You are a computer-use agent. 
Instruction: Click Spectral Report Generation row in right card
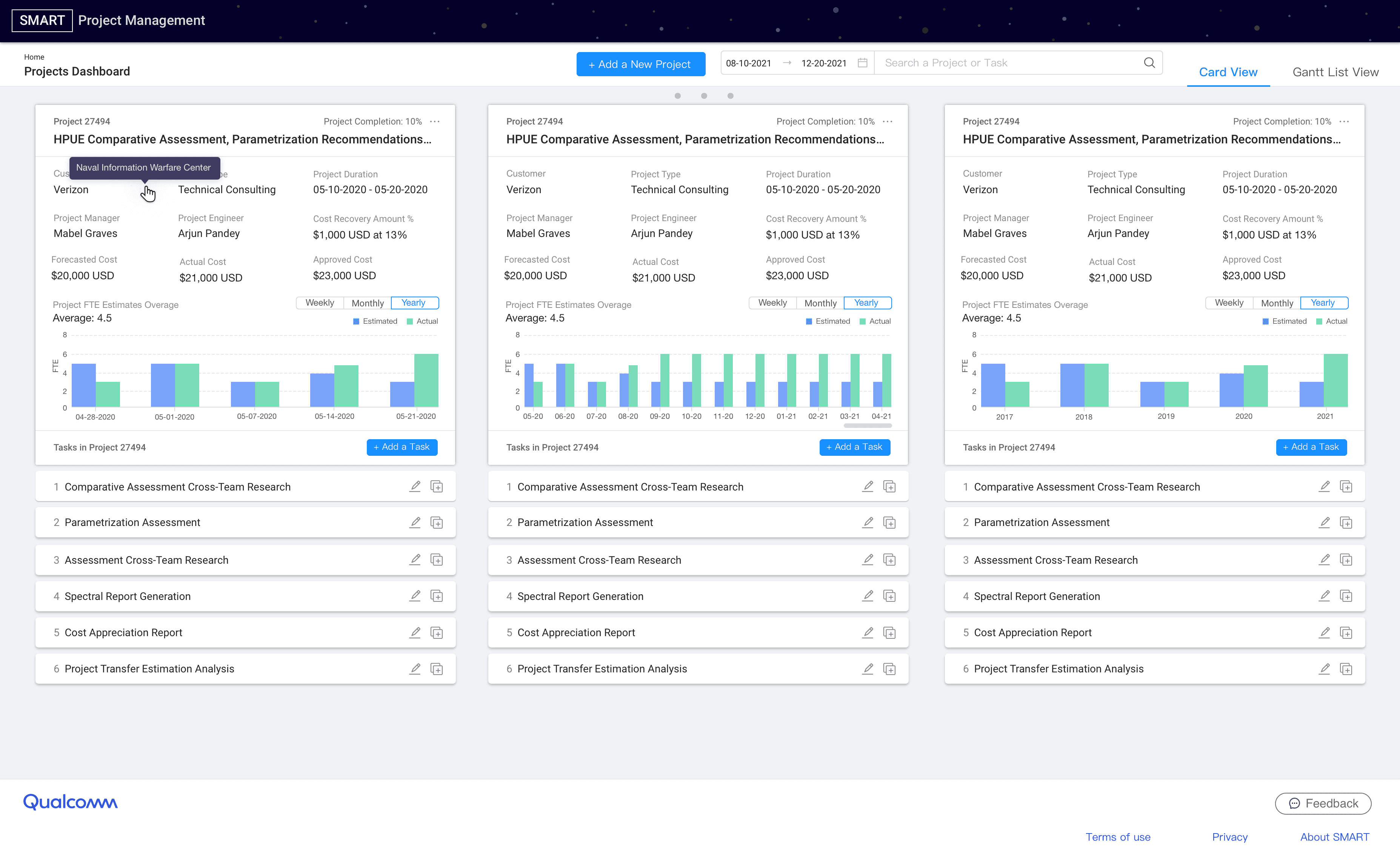(1155, 596)
